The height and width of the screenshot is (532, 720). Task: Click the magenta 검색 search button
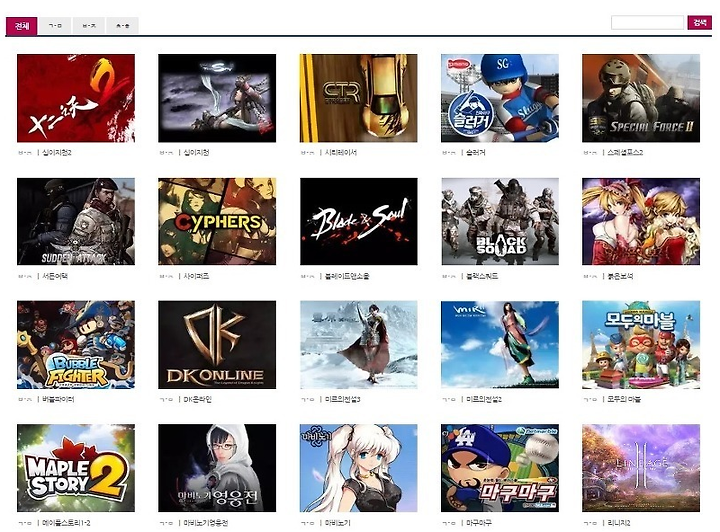699,22
